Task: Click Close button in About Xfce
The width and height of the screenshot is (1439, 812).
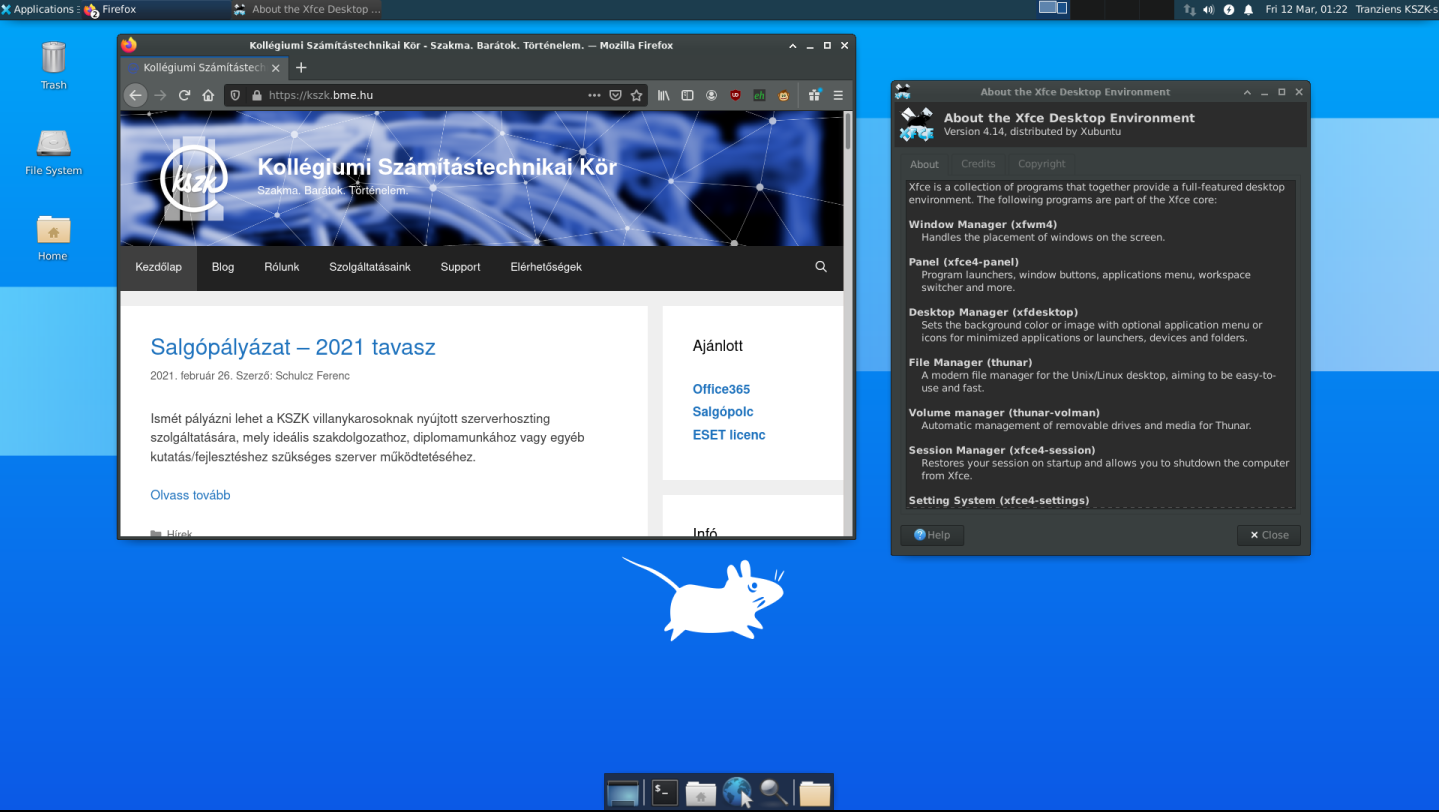Action: pyautogui.click(x=1269, y=535)
